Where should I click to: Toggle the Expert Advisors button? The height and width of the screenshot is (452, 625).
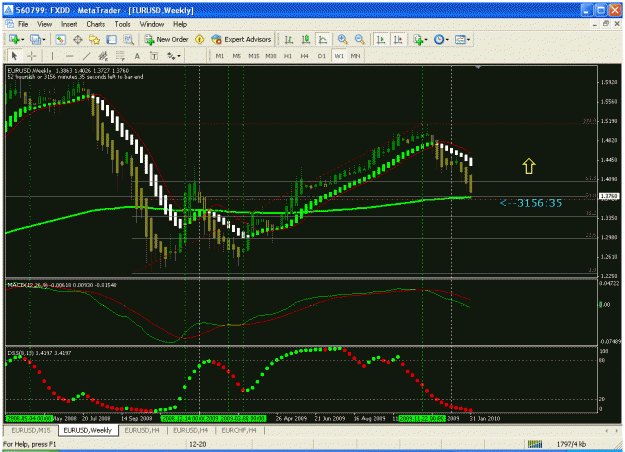tap(241, 39)
